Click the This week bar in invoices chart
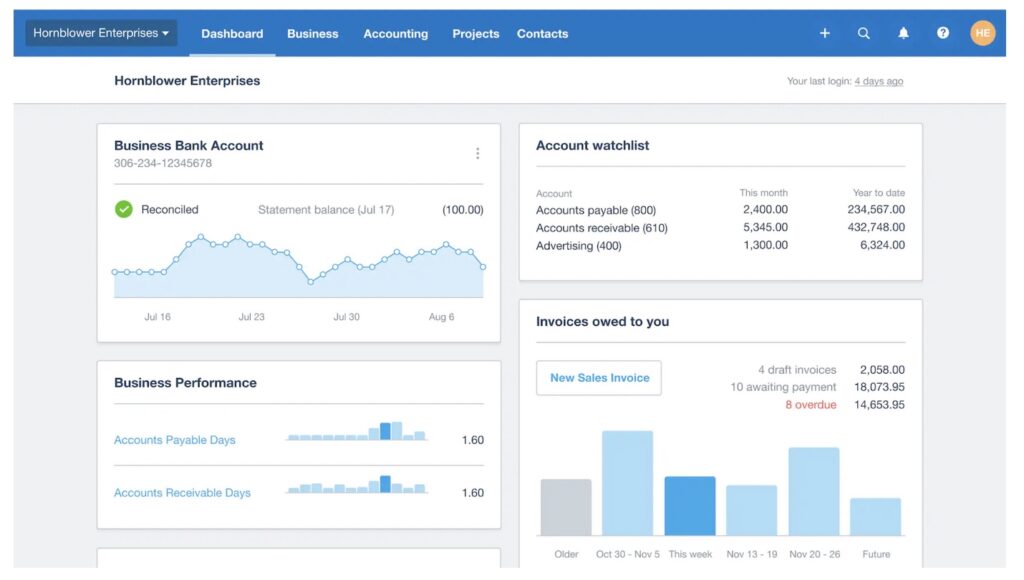The height and width of the screenshot is (580, 1024). (x=691, y=505)
